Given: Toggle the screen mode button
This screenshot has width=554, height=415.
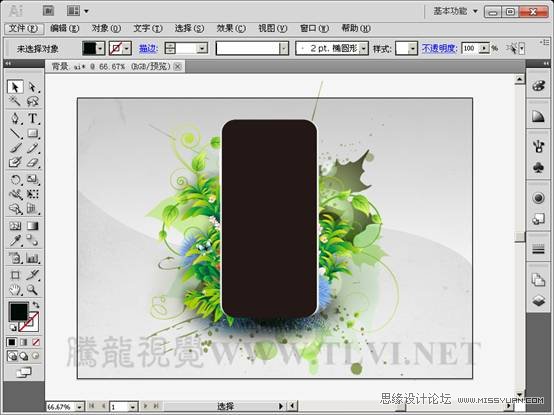Looking at the screenshot, I should 24,372.
